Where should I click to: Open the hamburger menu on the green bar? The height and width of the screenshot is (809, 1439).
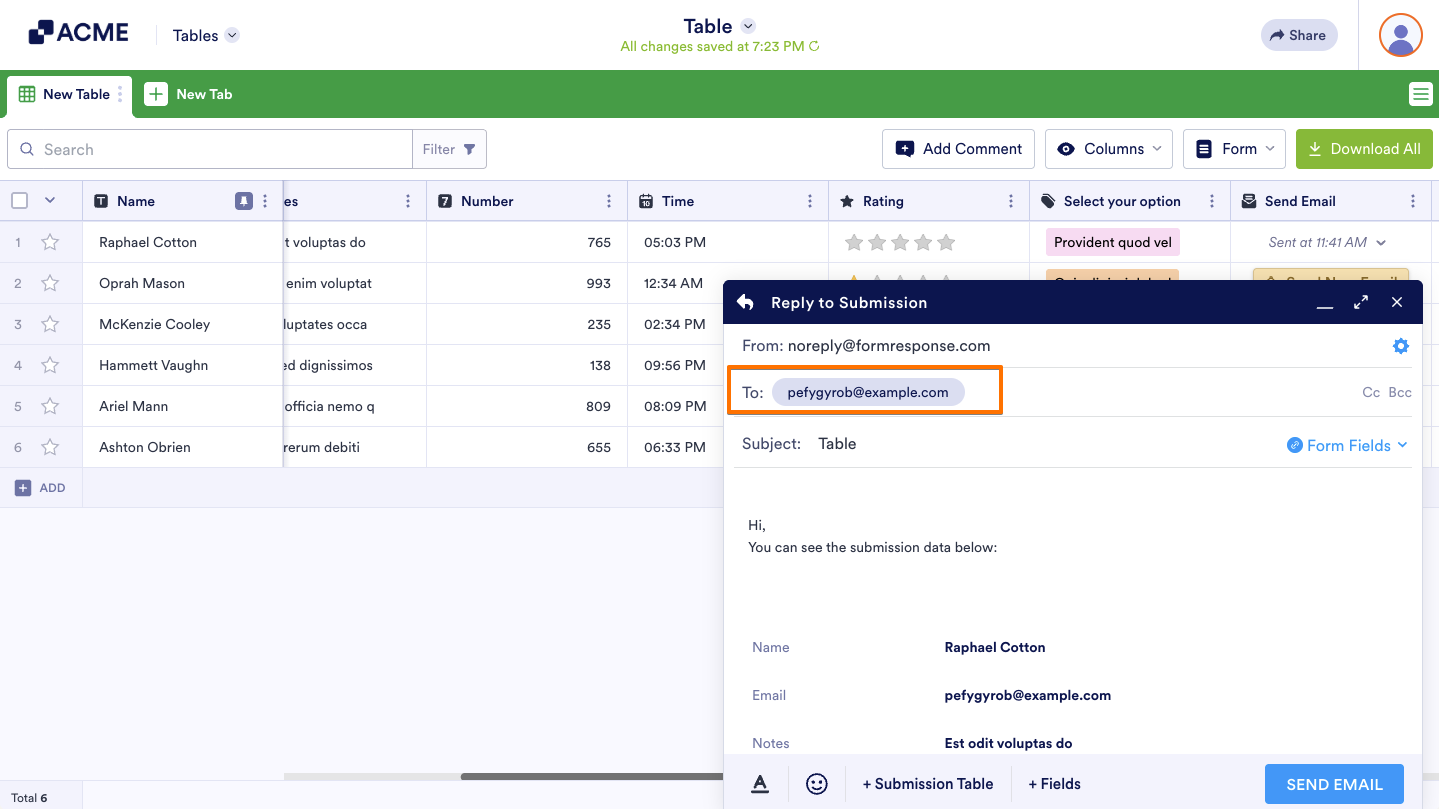[1420, 94]
